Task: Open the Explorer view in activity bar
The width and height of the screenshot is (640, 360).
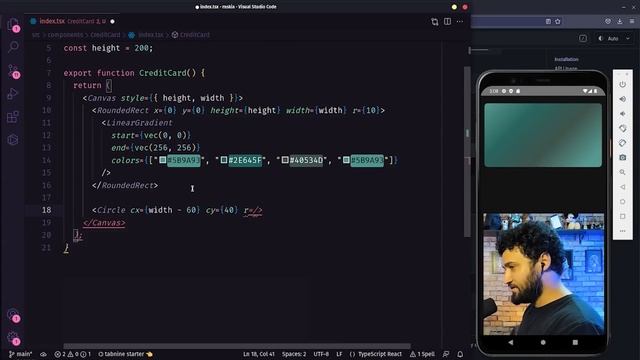Action: [x=13, y=24]
